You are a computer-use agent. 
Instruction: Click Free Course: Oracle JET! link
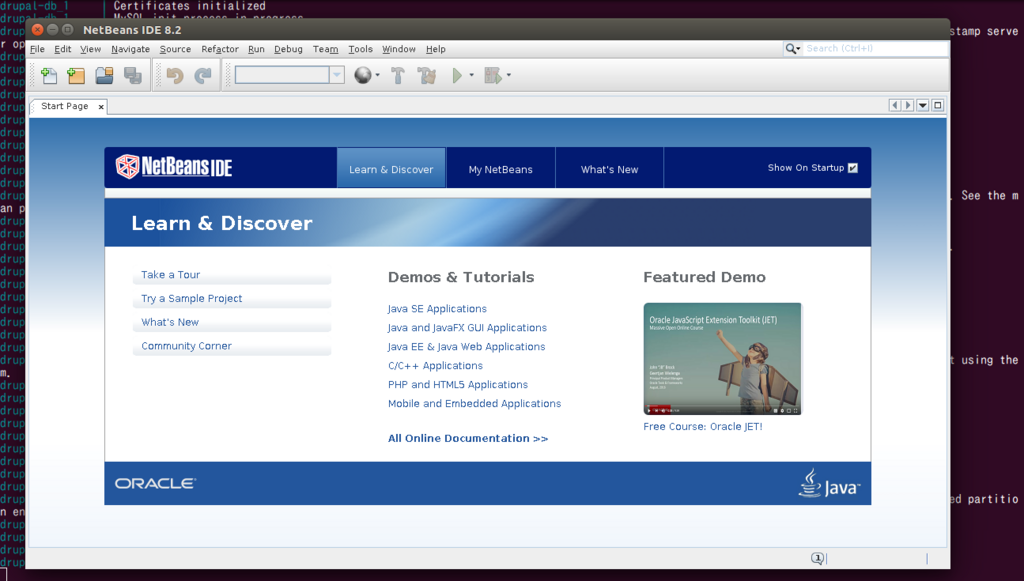click(x=703, y=426)
